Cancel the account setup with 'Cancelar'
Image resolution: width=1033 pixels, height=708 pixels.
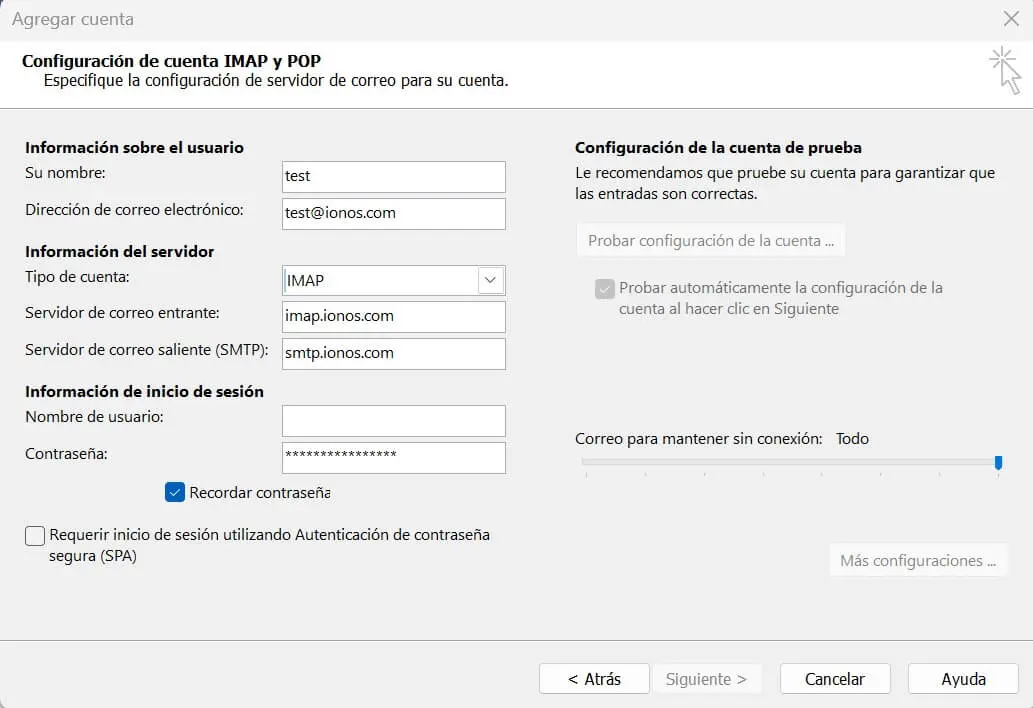(834, 678)
